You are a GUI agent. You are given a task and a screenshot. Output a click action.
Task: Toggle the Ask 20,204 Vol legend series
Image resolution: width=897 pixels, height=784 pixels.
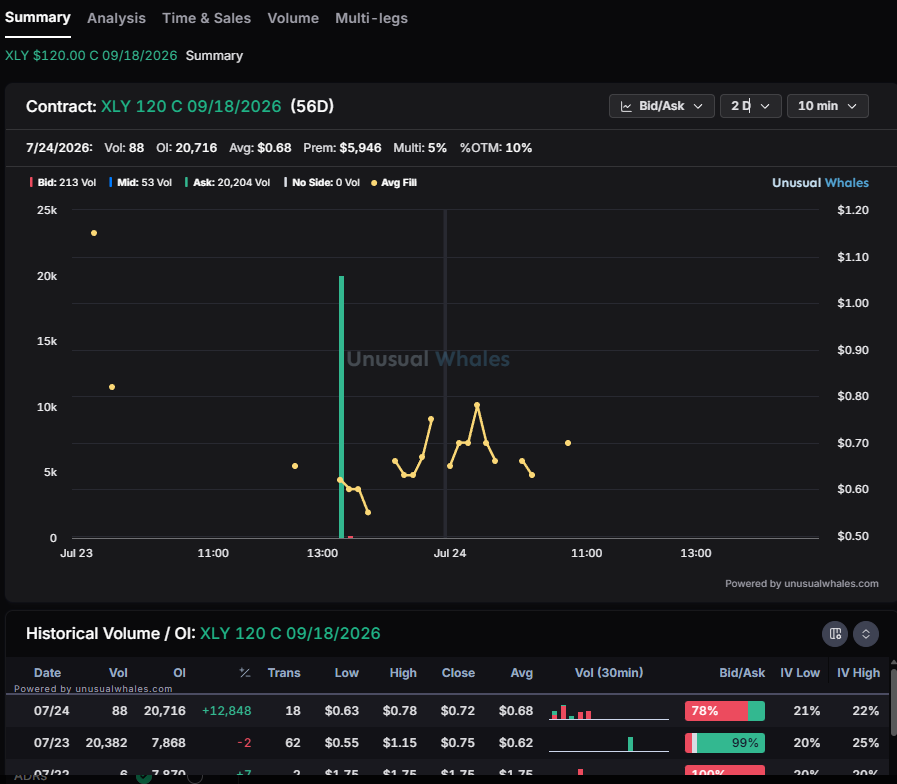228,183
